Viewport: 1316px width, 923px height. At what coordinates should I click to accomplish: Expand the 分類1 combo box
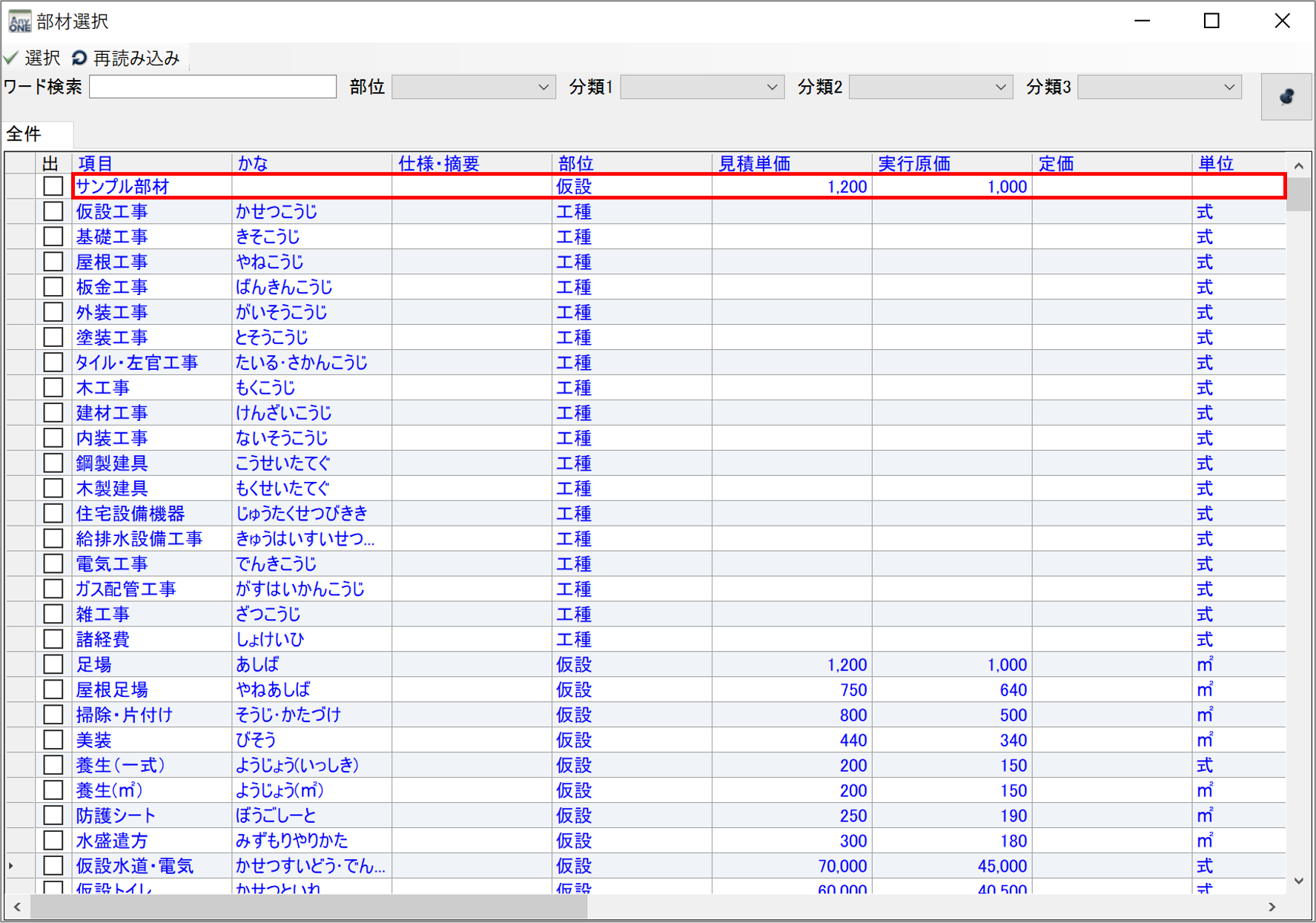point(701,87)
